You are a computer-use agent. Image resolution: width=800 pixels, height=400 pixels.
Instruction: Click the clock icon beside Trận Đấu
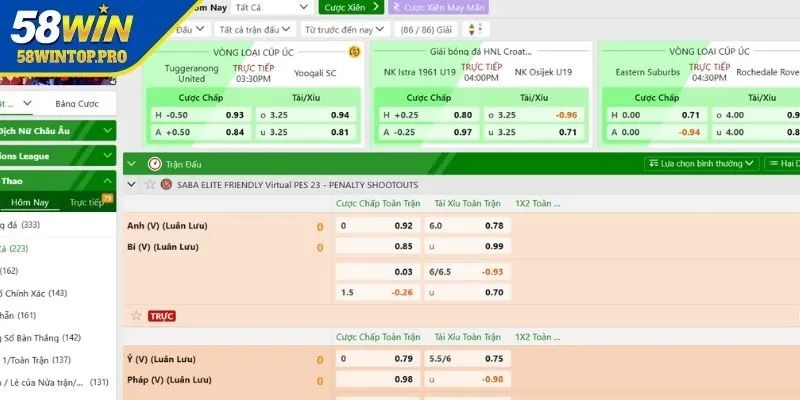tap(154, 163)
